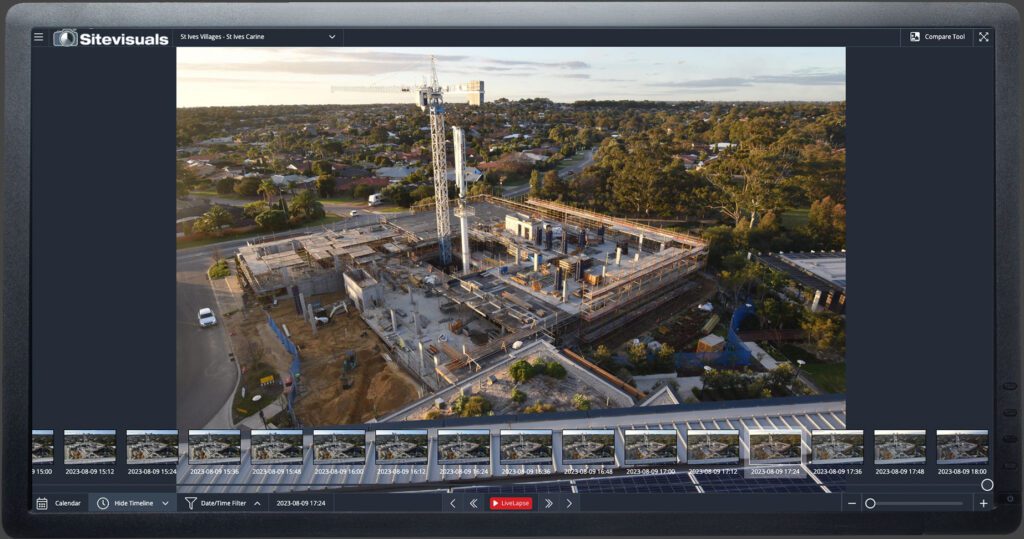Select the 2023-08-09 15:12 thumbnail
This screenshot has width=1024, height=539.
tap(90, 447)
